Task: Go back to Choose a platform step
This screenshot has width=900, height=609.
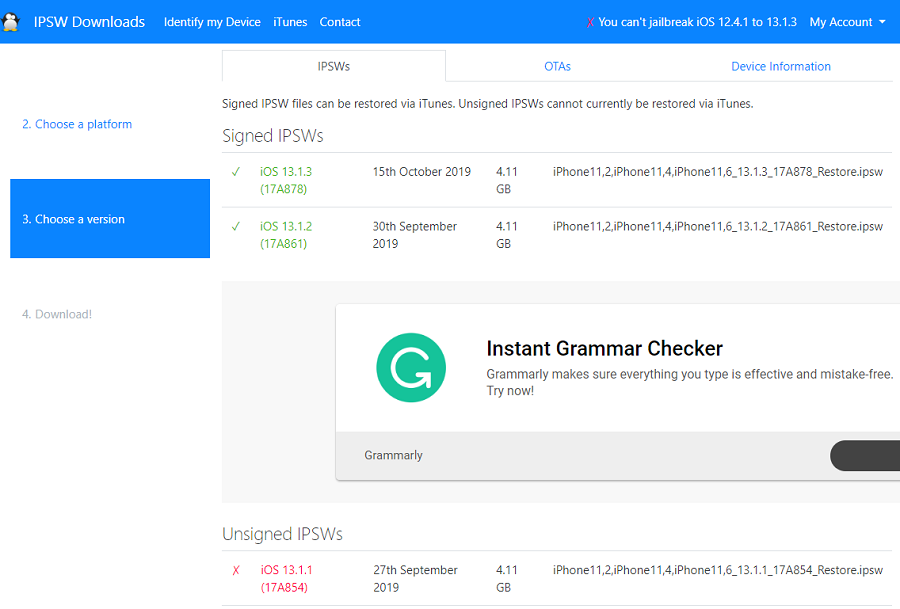Action: coord(77,124)
